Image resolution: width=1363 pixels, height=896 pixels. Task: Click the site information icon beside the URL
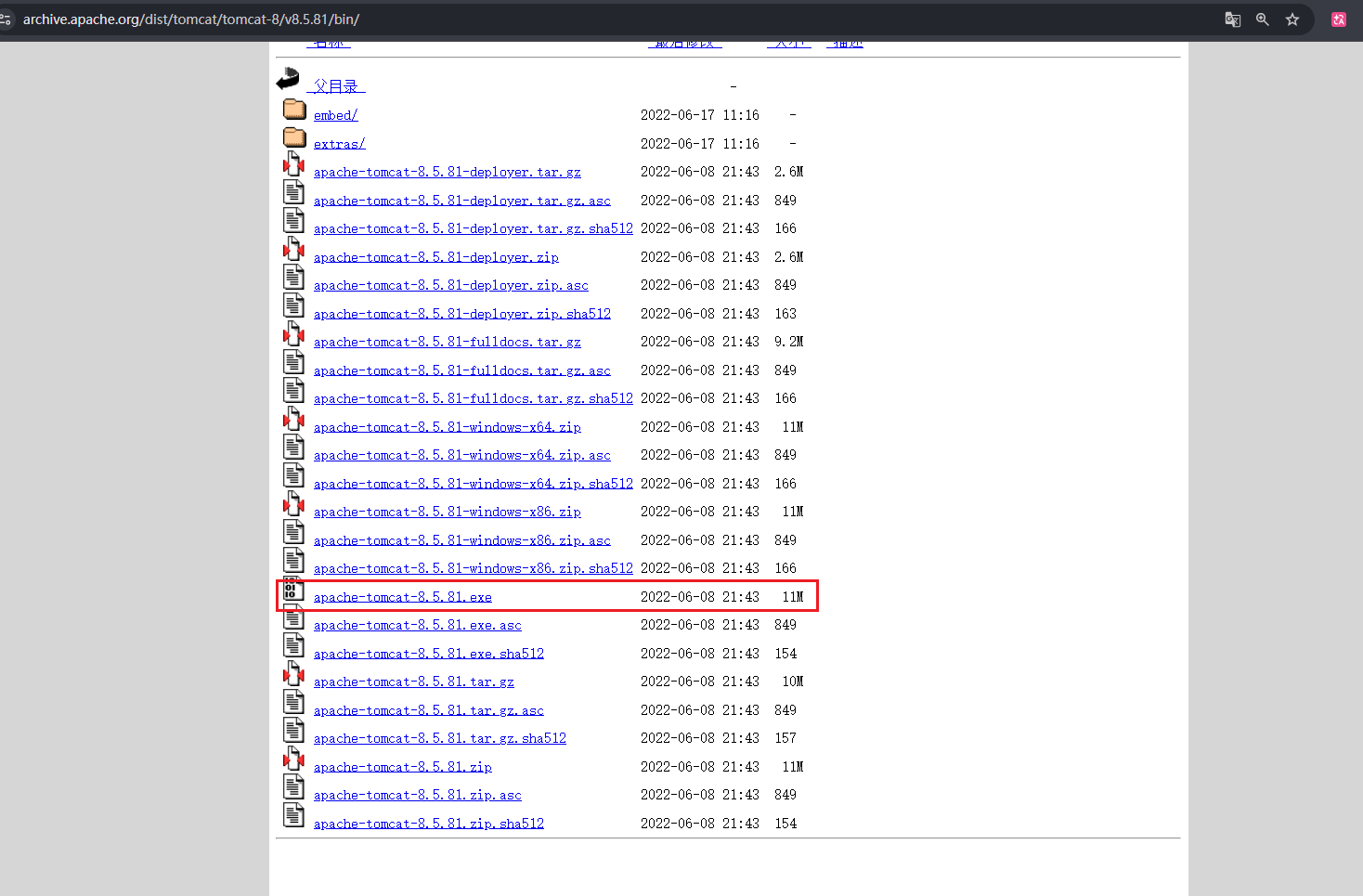pyautogui.click(x=6, y=19)
